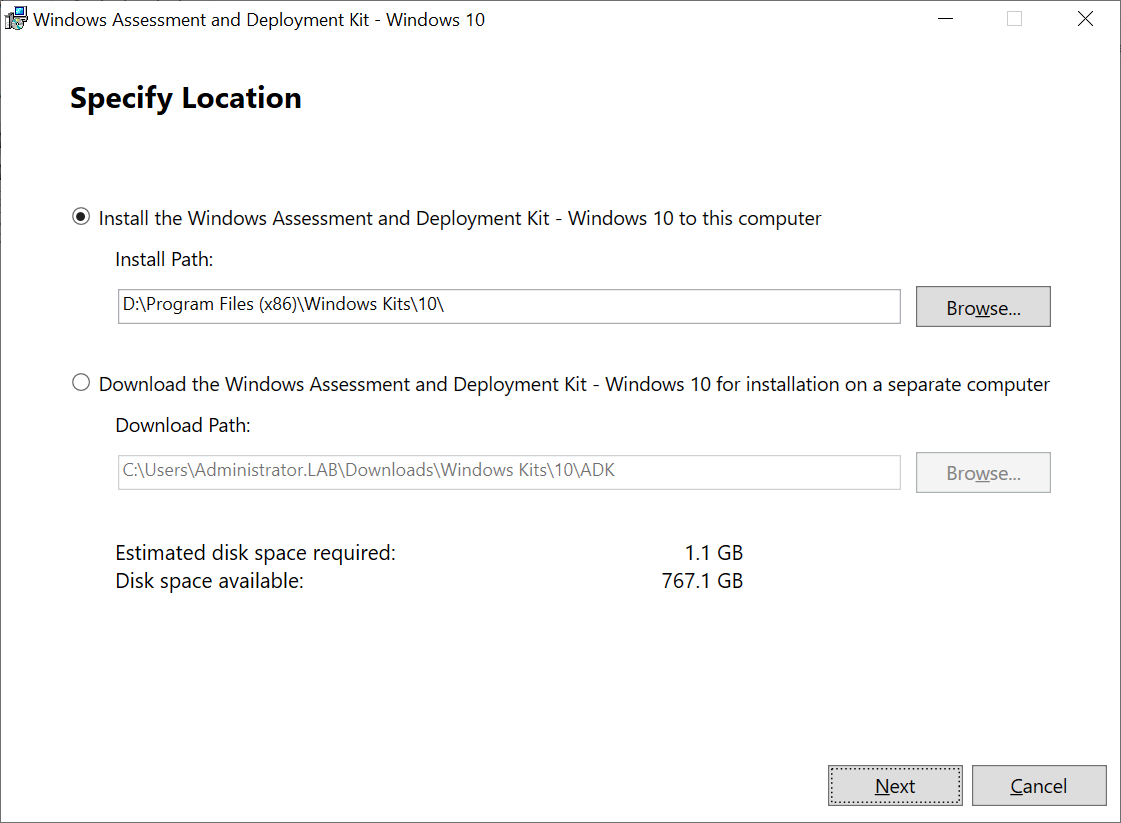Proceed with the Next button
Image resolution: width=1121 pixels, height=823 pixels.
tap(894, 786)
